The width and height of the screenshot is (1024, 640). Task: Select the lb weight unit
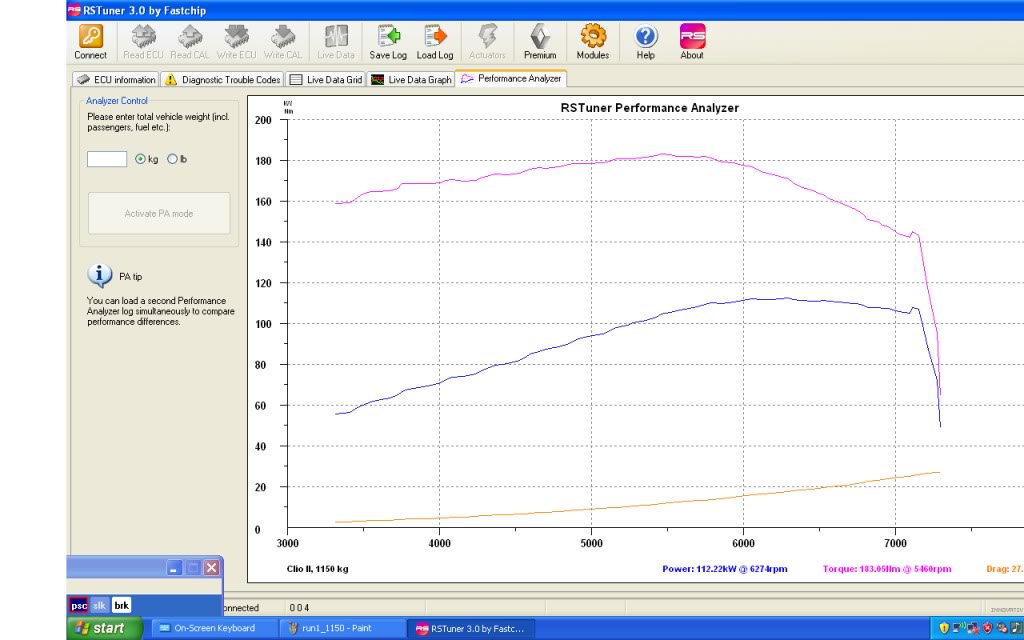172,159
